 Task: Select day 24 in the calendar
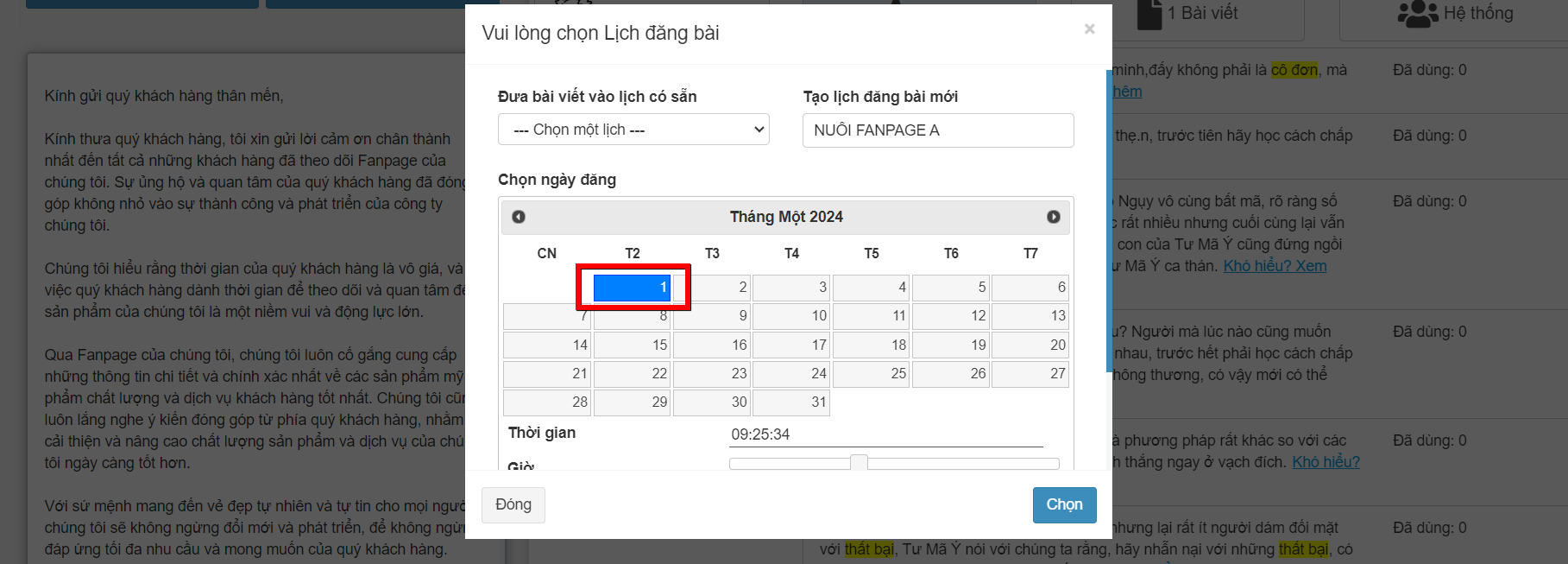[x=790, y=374]
